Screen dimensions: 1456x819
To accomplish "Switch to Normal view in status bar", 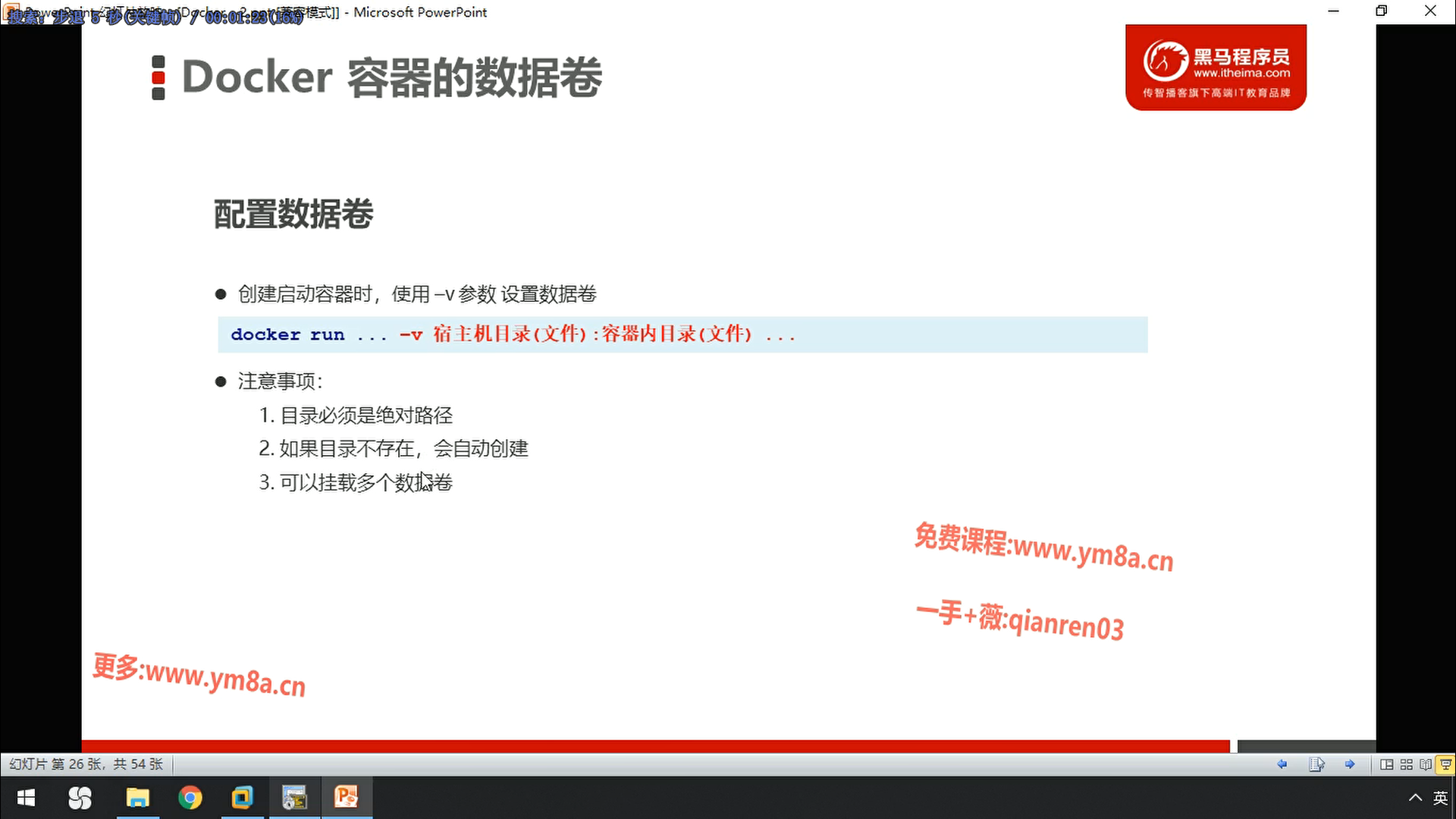I will pos(1386,764).
